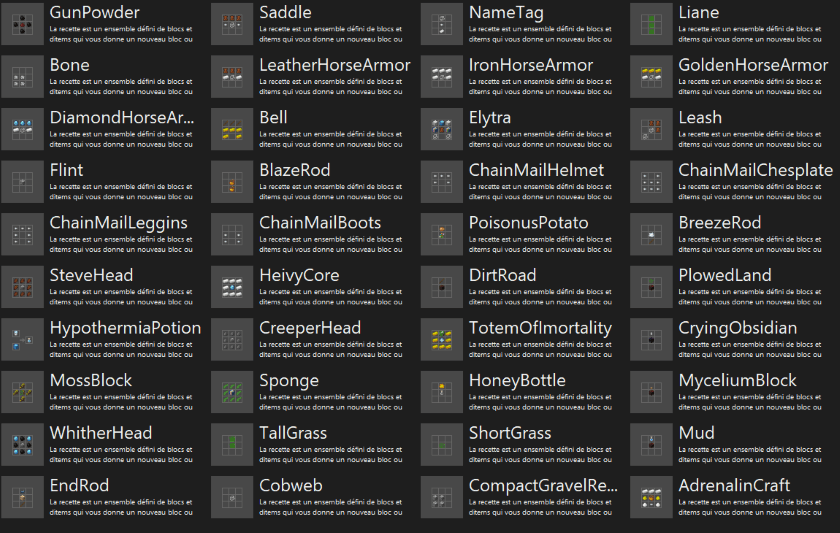The image size is (840, 533).
Task: Click the TallGrass recipe icon
Action: click(232, 444)
